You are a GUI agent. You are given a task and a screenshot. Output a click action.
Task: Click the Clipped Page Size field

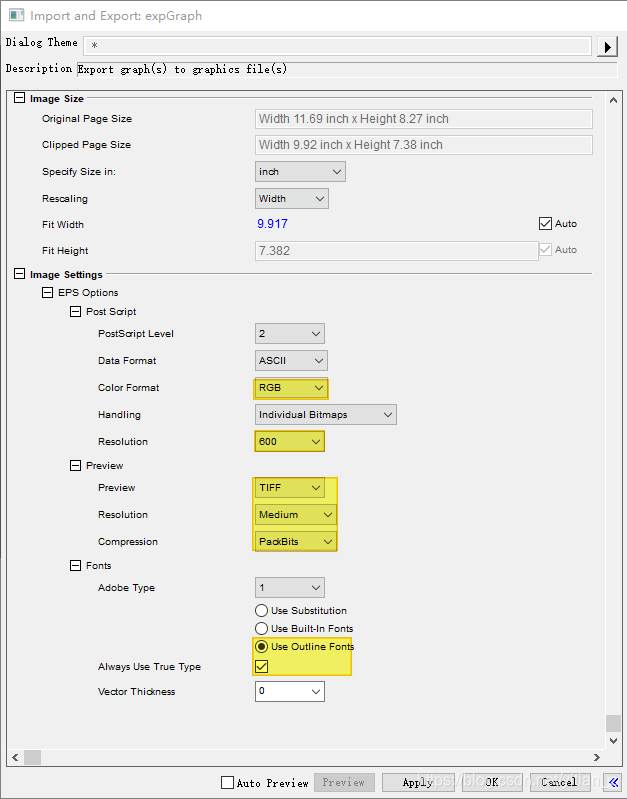coord(424,145)
